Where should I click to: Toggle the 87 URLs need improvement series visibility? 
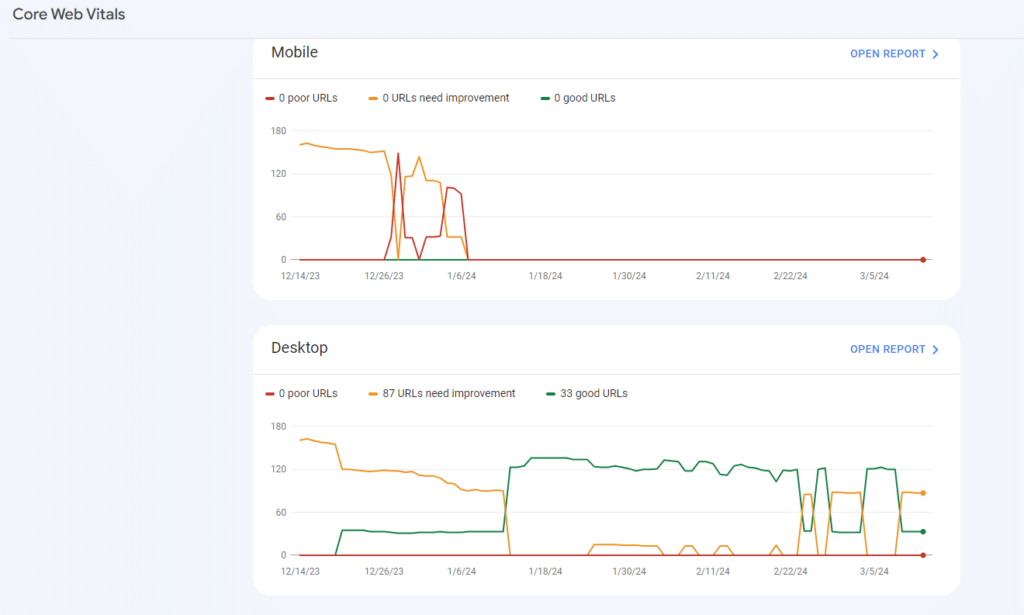coord(444,393)
